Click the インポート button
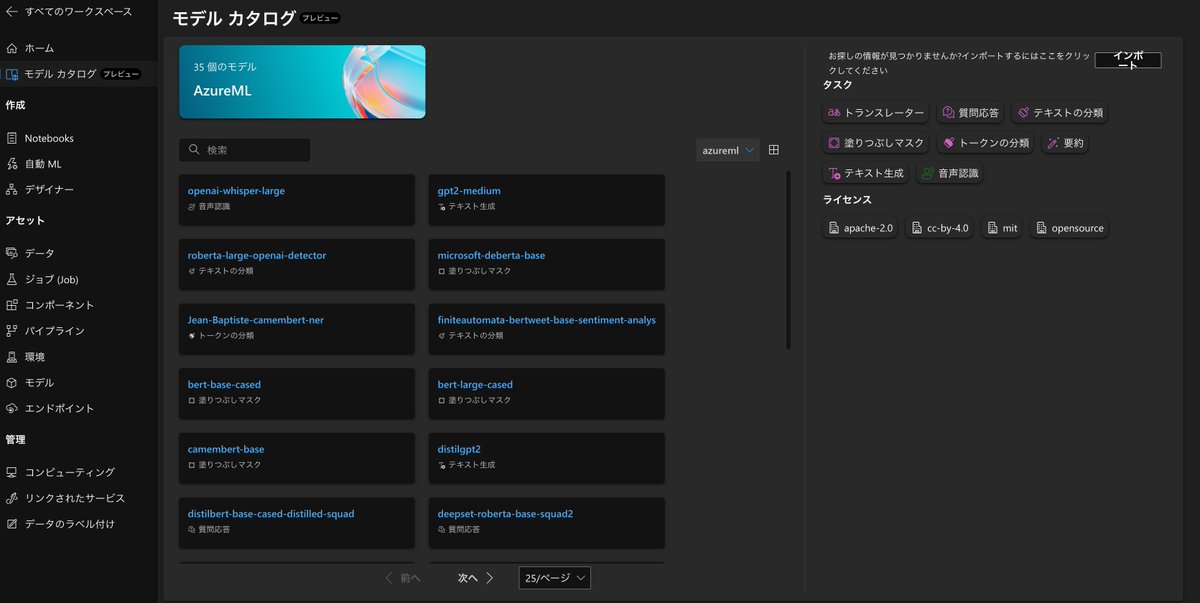 [x=1128, y=60]
